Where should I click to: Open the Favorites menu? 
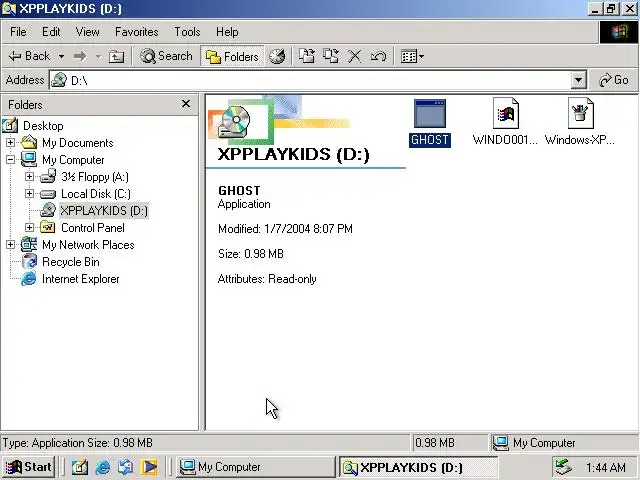[x=136, y=32]
